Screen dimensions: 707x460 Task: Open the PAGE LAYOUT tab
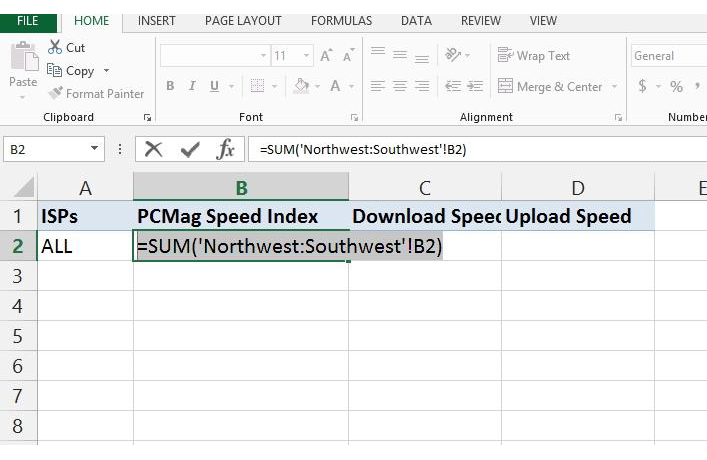point(243,20)
